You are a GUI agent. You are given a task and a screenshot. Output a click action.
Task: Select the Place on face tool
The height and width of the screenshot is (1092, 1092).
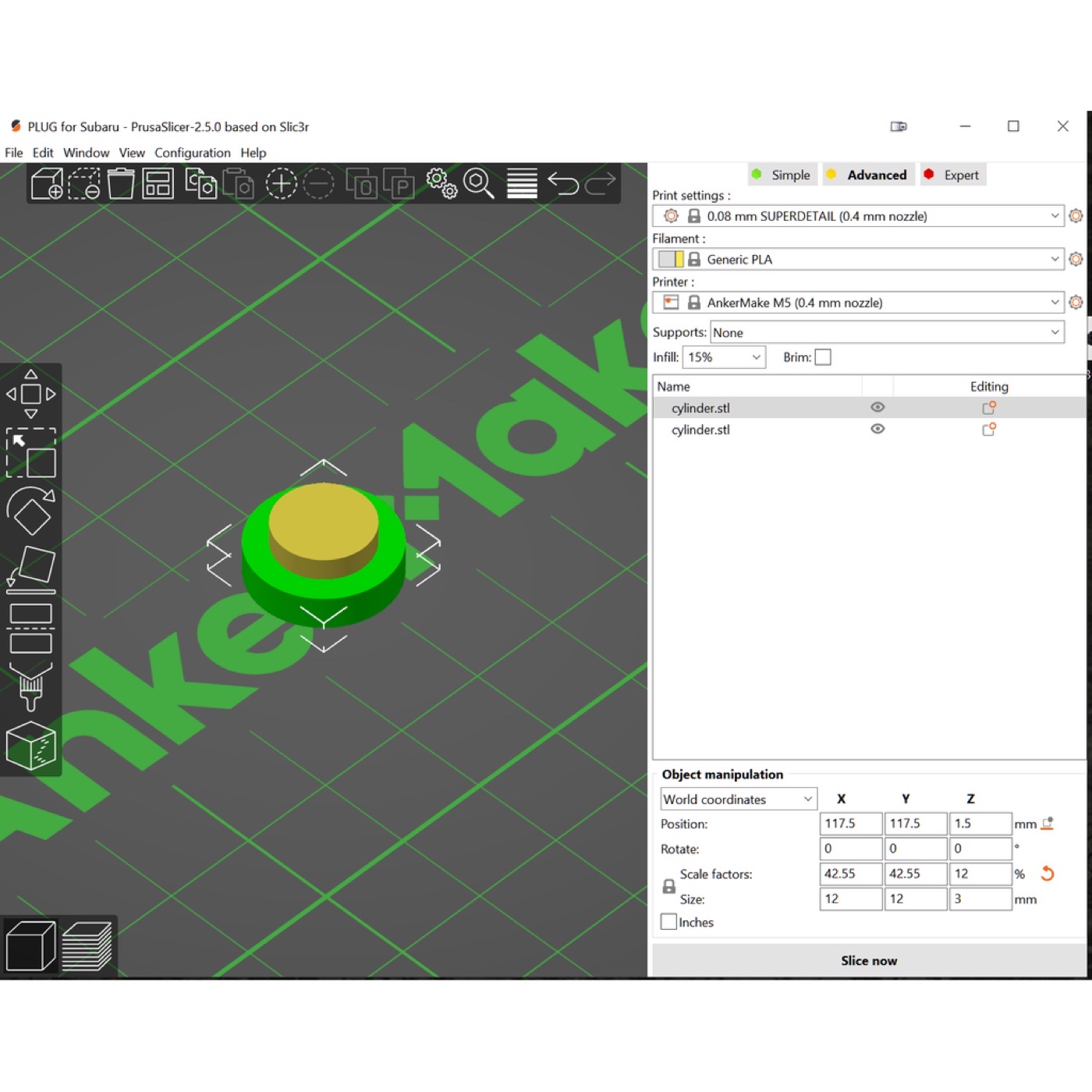[31, 569]
